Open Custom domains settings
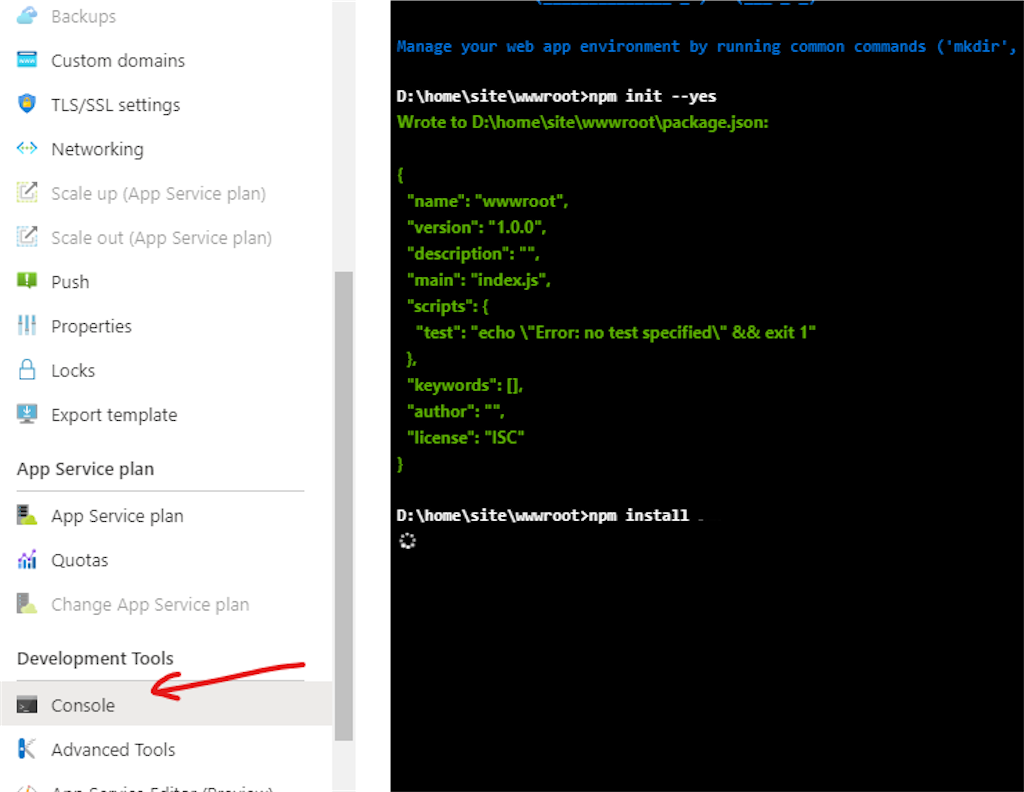Screen dimensions: 1024x792 [118, 61]
